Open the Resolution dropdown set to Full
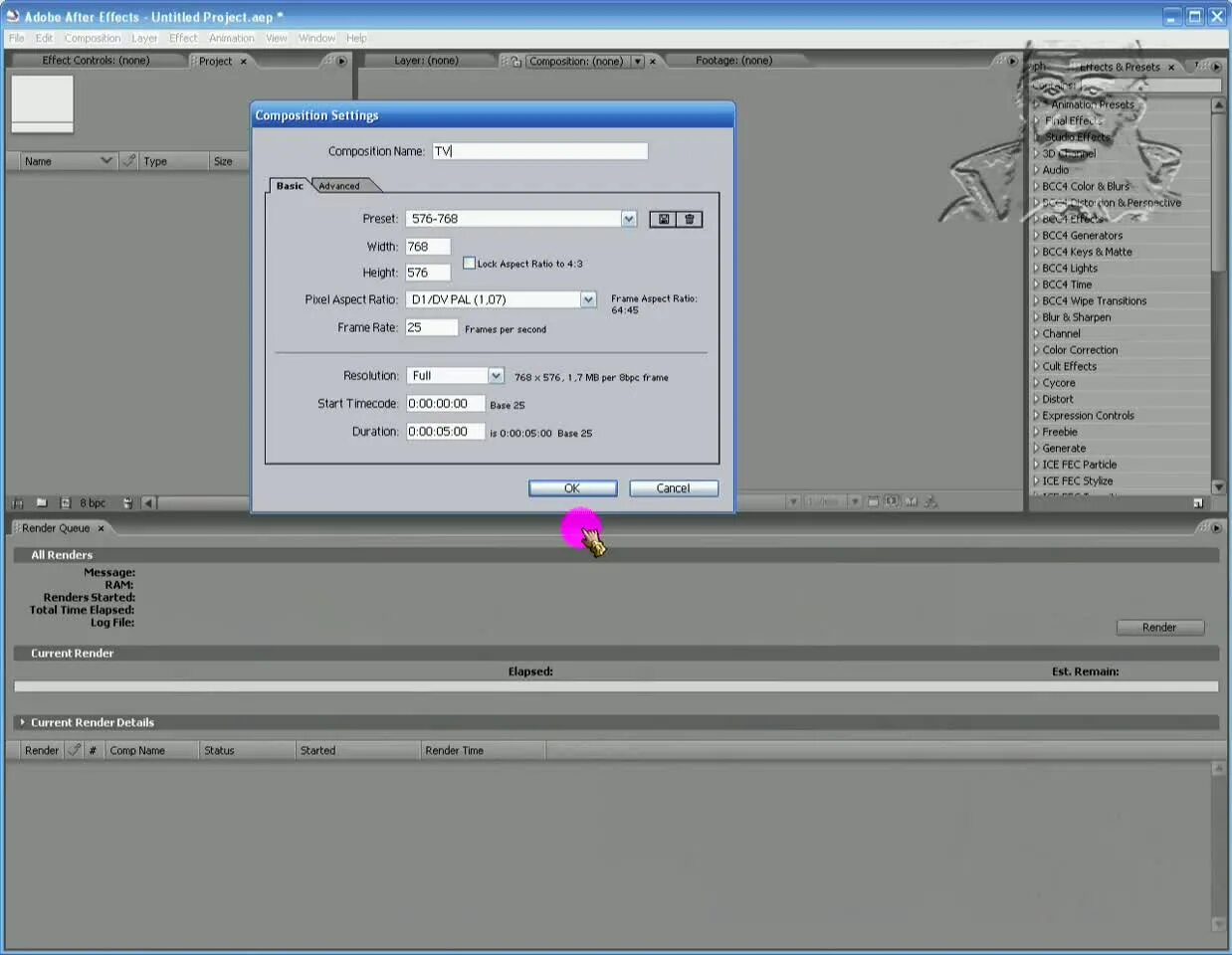This screenshot has width=1232, height=955. tap(496, 375)
